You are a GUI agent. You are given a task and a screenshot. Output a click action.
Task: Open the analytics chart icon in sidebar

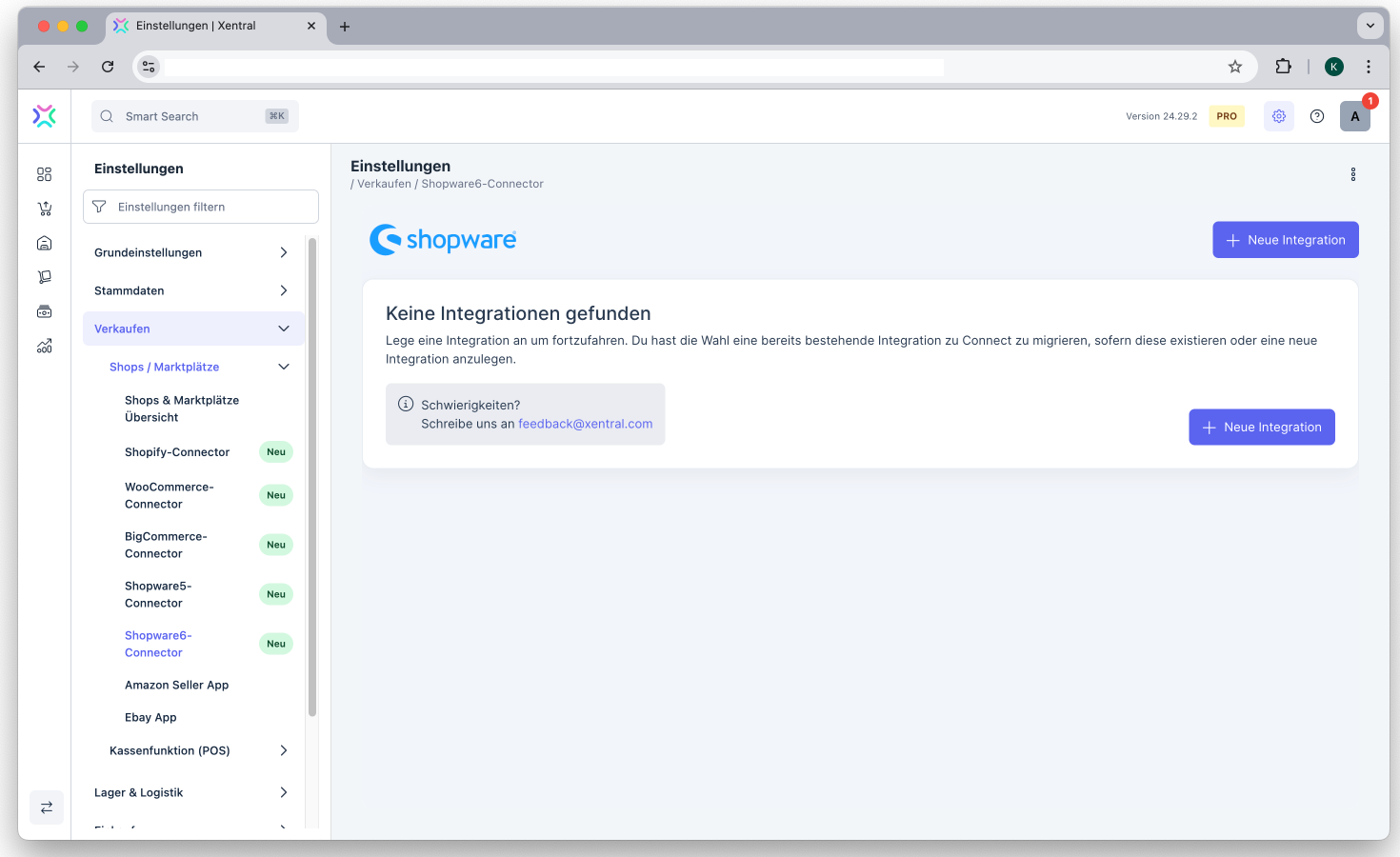(x=44, y=346)
